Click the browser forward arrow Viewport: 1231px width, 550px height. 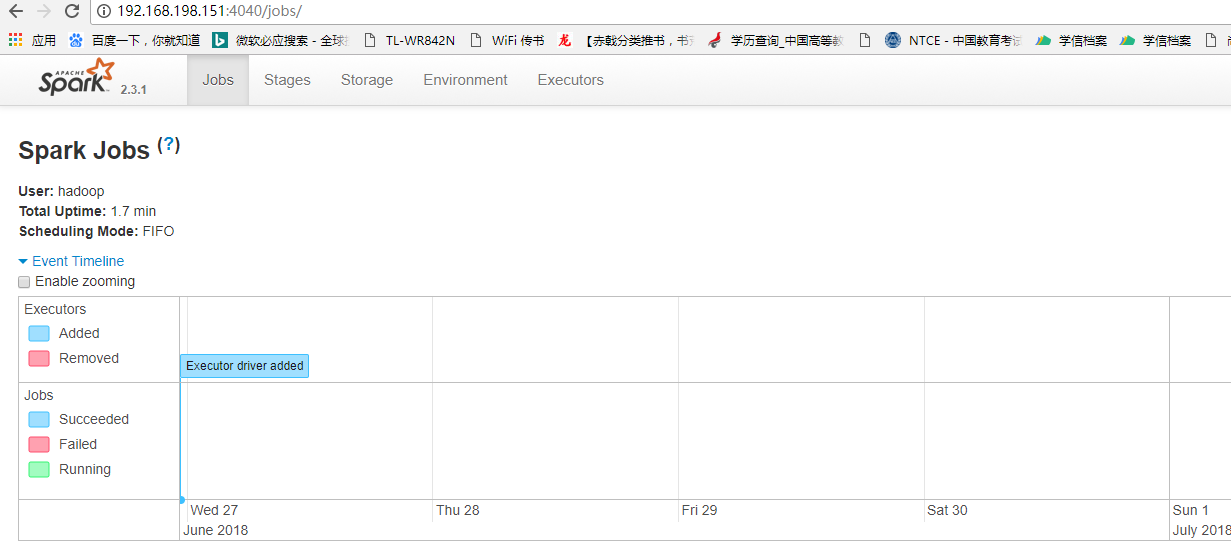tap(44, 12)
